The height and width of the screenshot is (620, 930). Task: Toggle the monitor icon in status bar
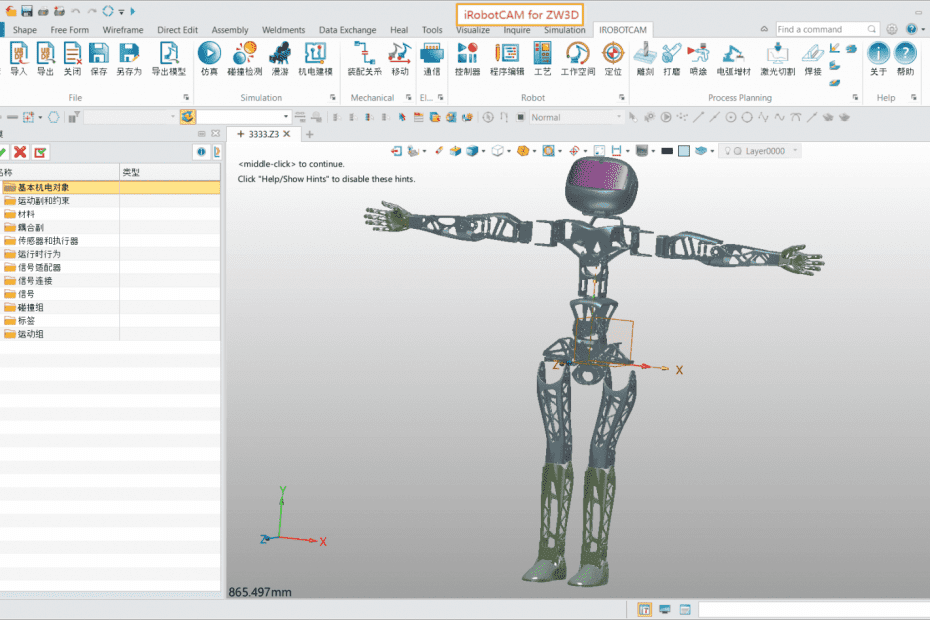click(664, 610)
